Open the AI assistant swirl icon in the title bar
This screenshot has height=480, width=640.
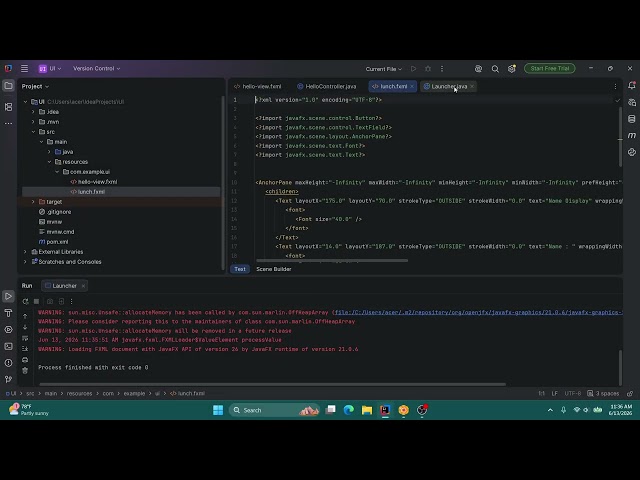pyautogui.click(x=478, y=69)
